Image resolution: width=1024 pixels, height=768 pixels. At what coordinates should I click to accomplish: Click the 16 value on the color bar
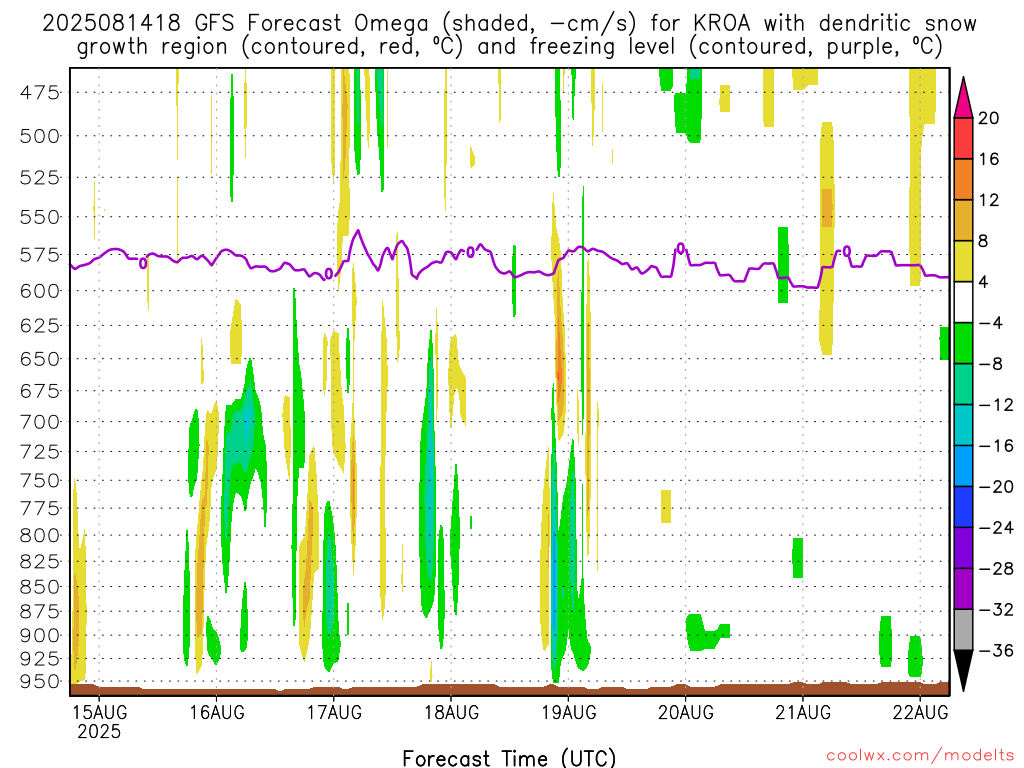989,159
